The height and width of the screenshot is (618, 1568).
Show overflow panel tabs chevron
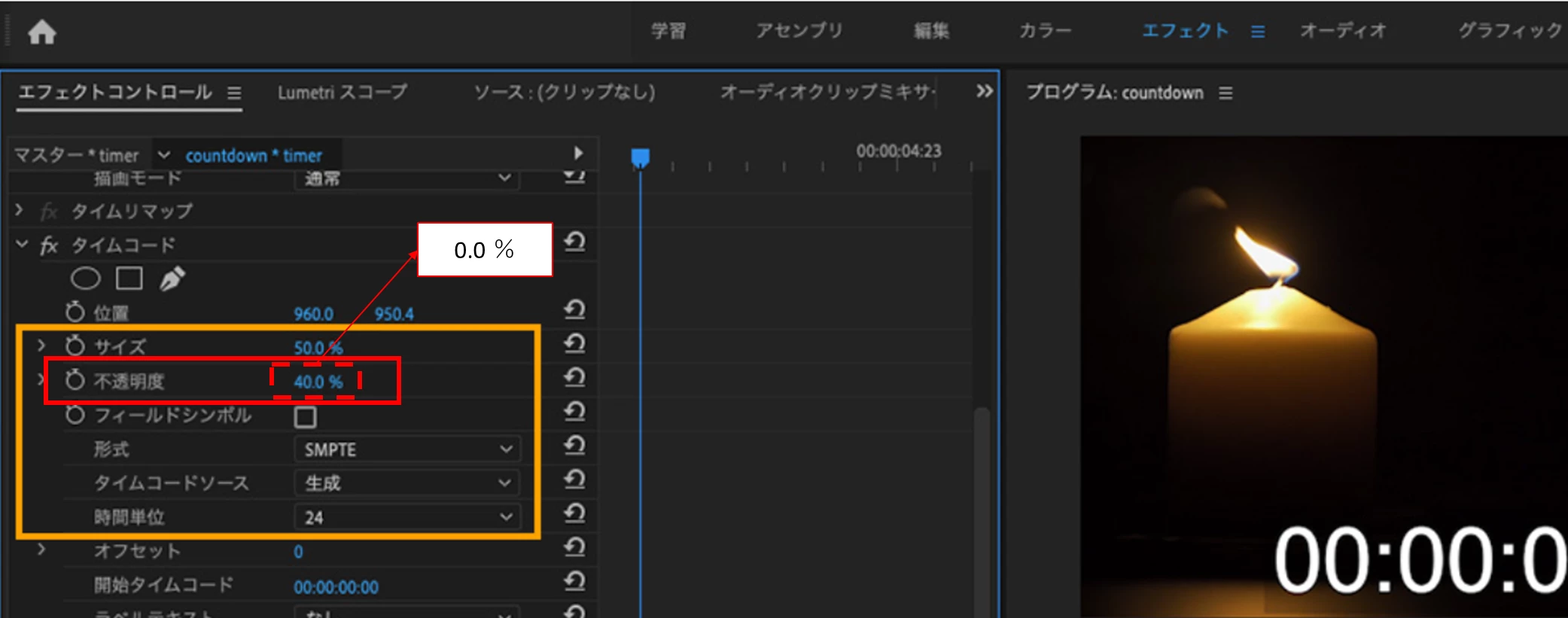click(985, 91)
